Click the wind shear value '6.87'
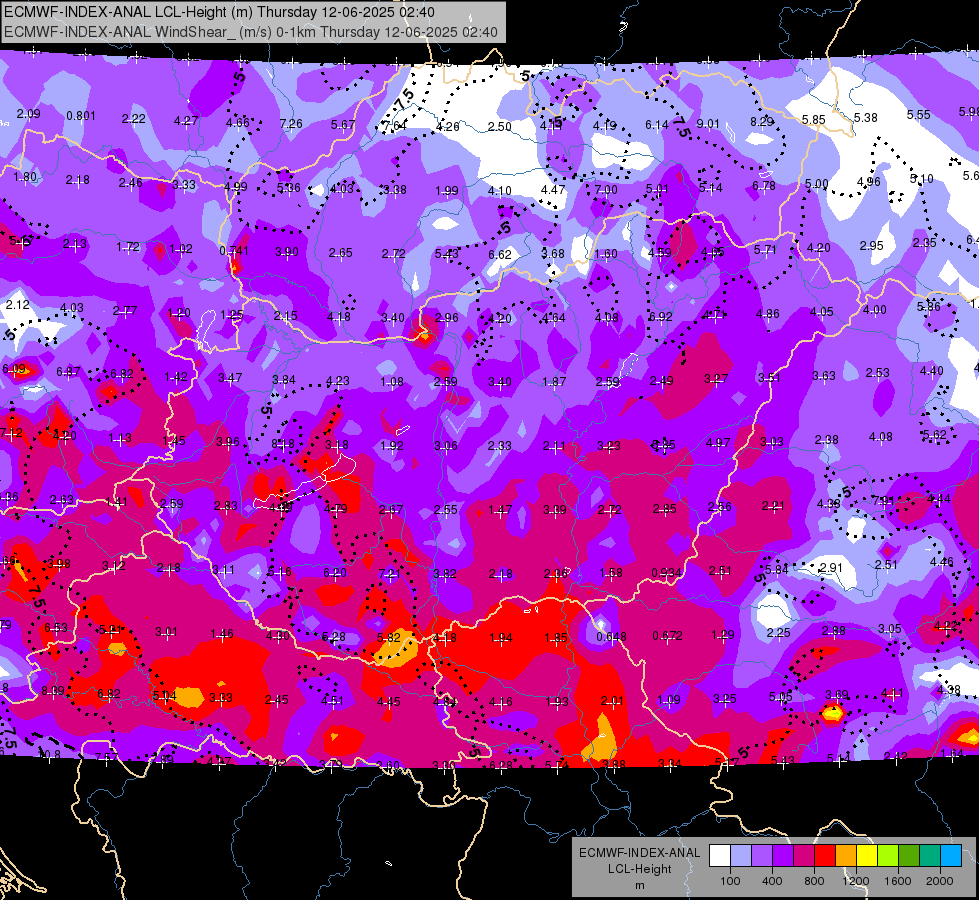 (x=68, y=372)
